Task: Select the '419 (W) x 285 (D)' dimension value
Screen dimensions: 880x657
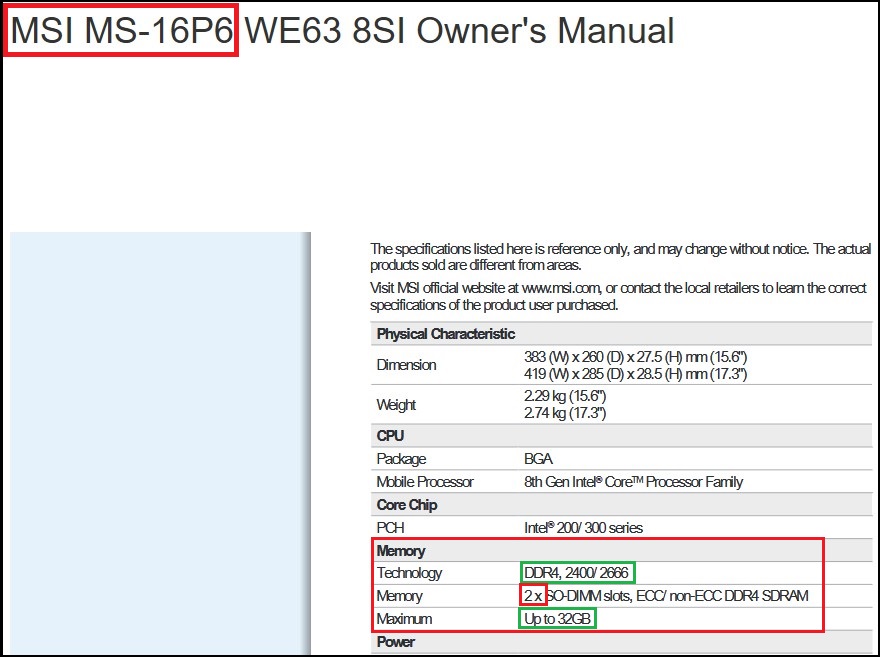Action: coord(635,374)
